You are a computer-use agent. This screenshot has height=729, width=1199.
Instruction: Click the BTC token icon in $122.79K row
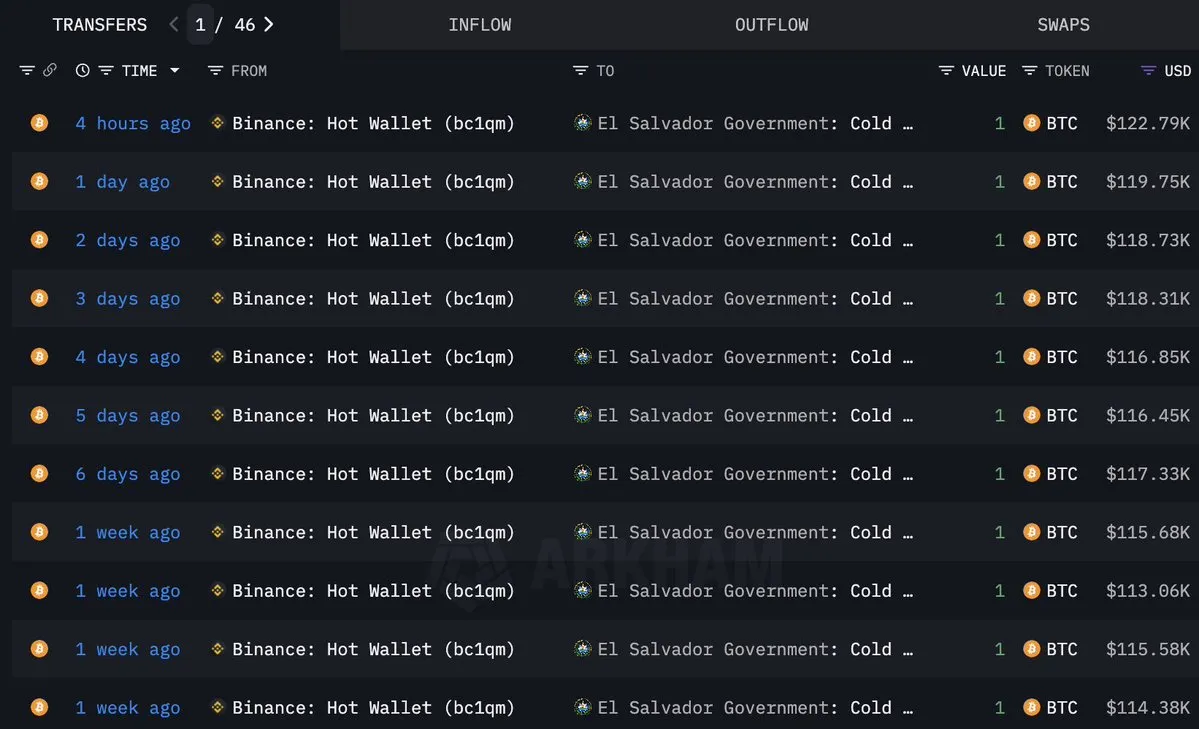pyautogui.click(x=1032, y=122)
